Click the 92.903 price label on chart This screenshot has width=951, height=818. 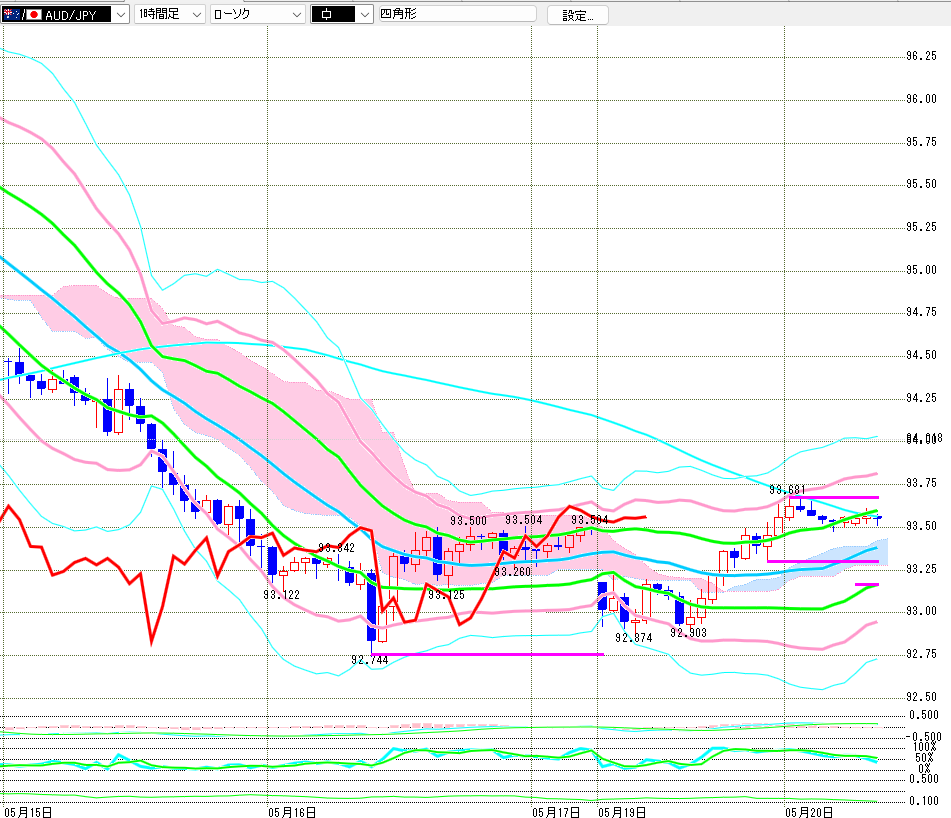click(688, 633)
